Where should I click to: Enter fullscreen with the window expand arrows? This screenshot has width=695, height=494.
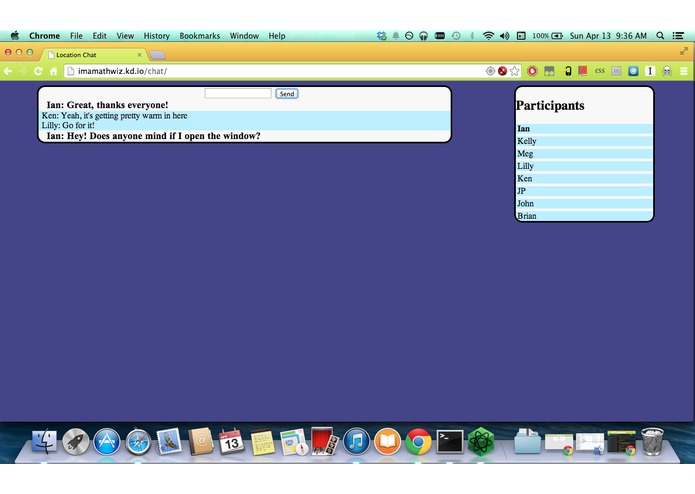click(683, 52)
